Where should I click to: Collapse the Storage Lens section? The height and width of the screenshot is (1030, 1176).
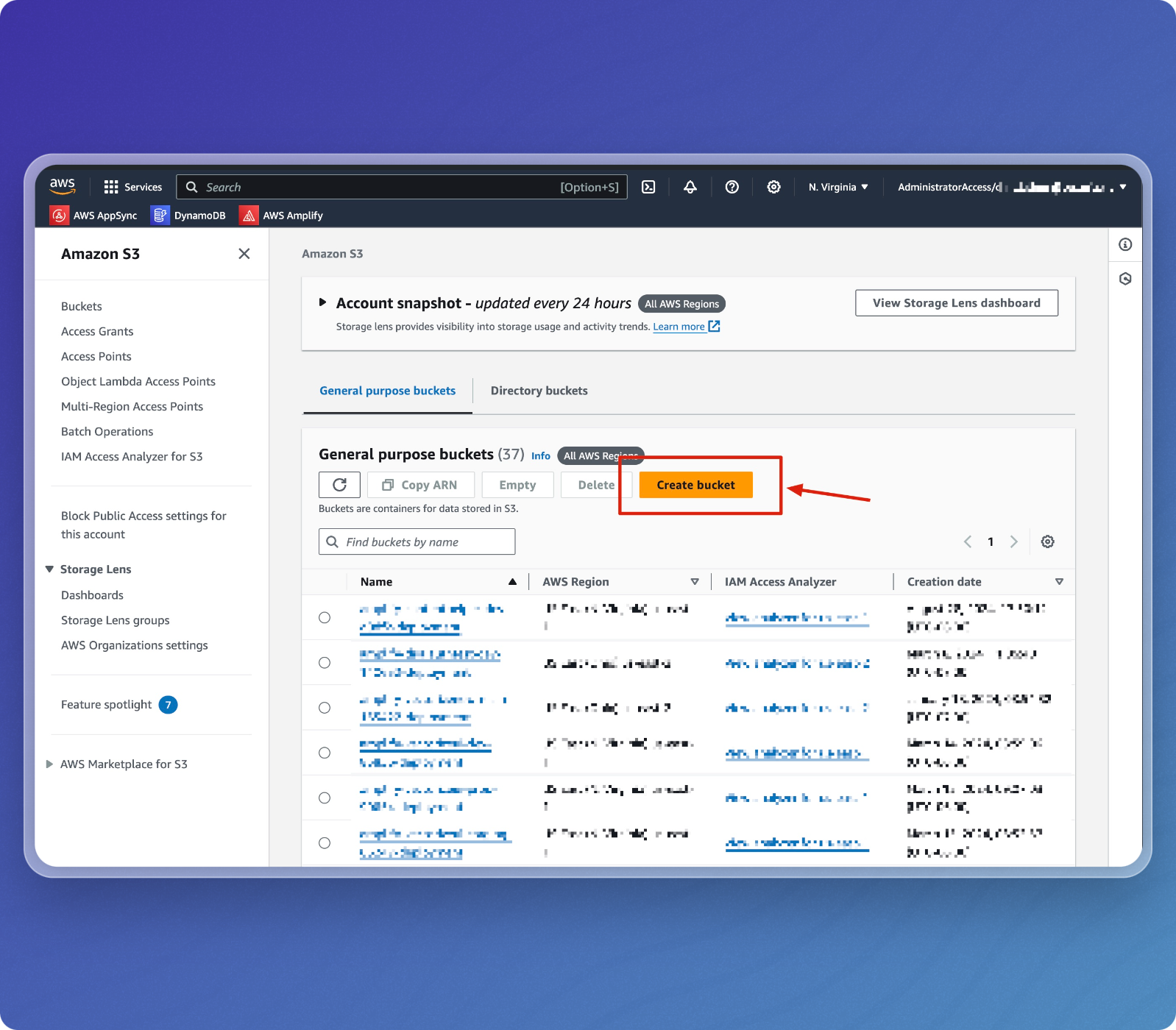[49, 569]
